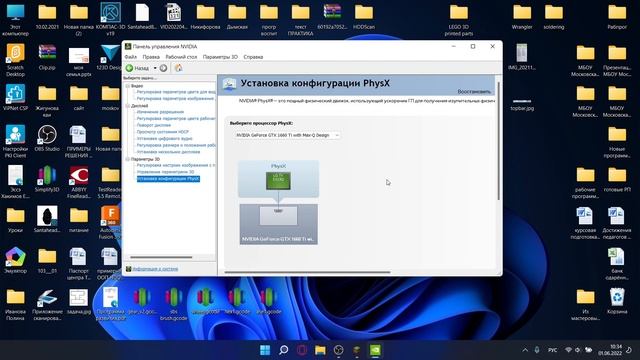Collapse the Дисплей tree node
Viewport: 640px width, 360px height.
click(x=127, y=106)
